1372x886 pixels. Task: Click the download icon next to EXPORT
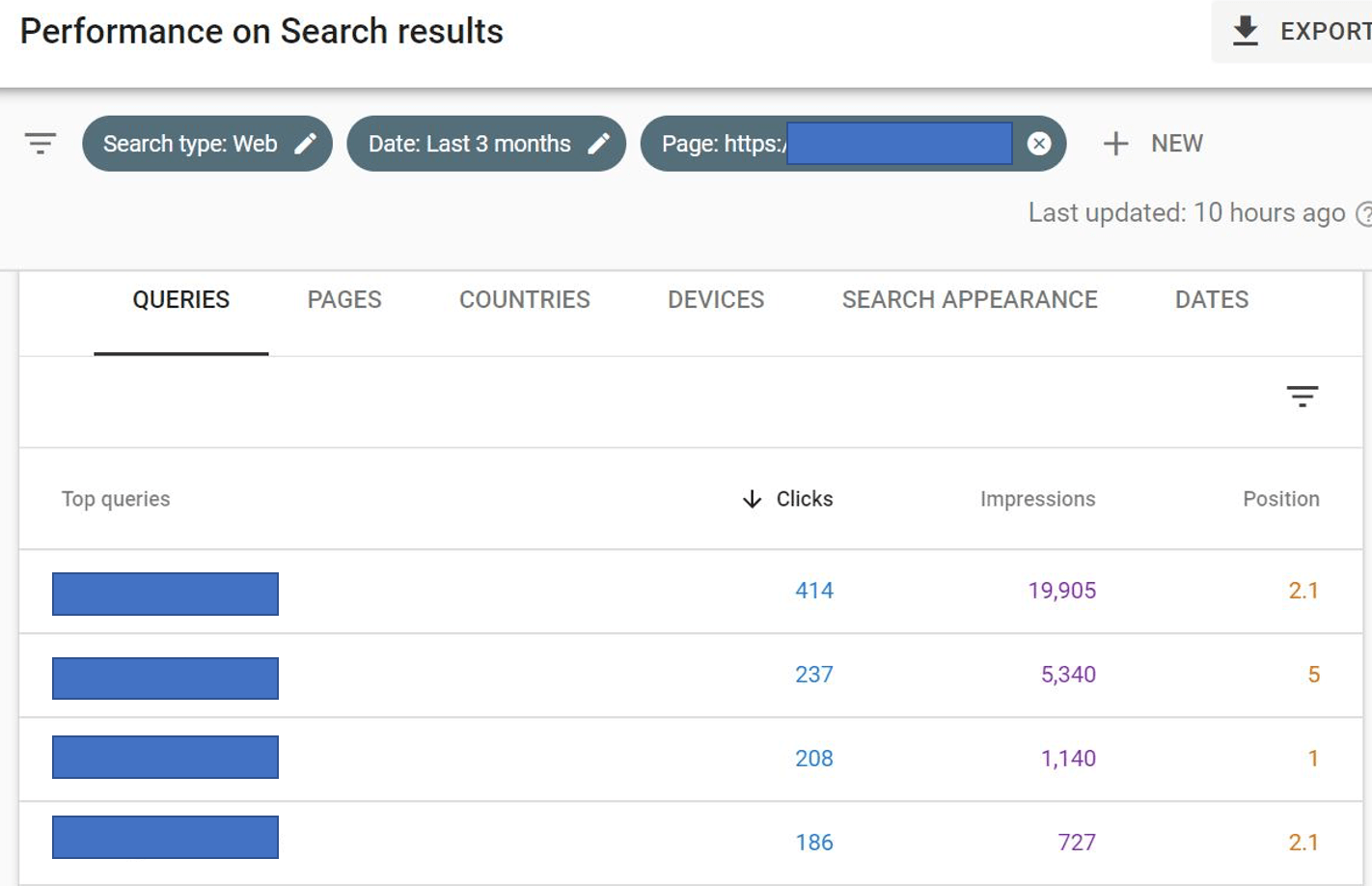click(1245, 30)
